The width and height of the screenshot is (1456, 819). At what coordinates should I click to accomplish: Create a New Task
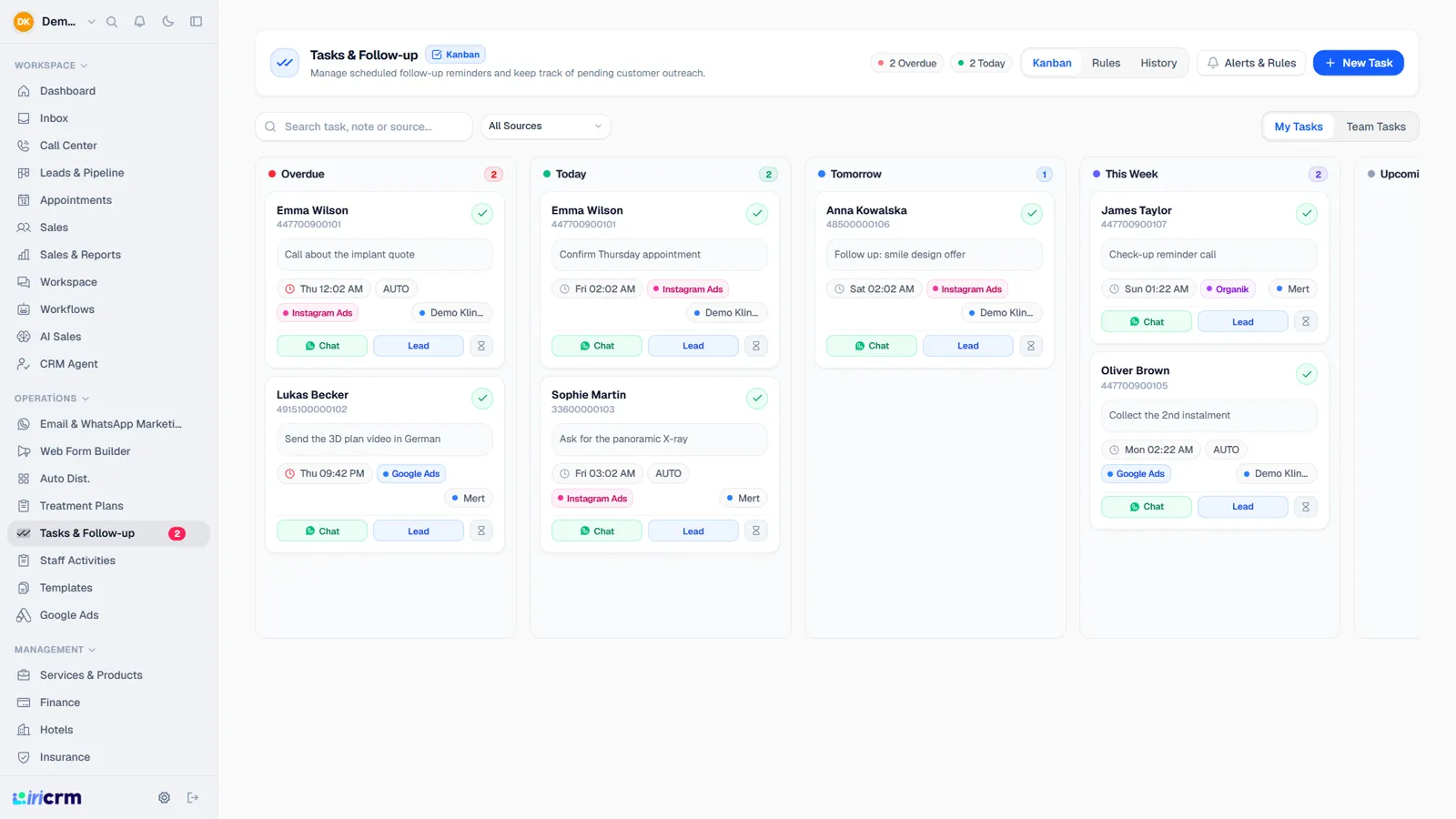tap(1358, 63)
